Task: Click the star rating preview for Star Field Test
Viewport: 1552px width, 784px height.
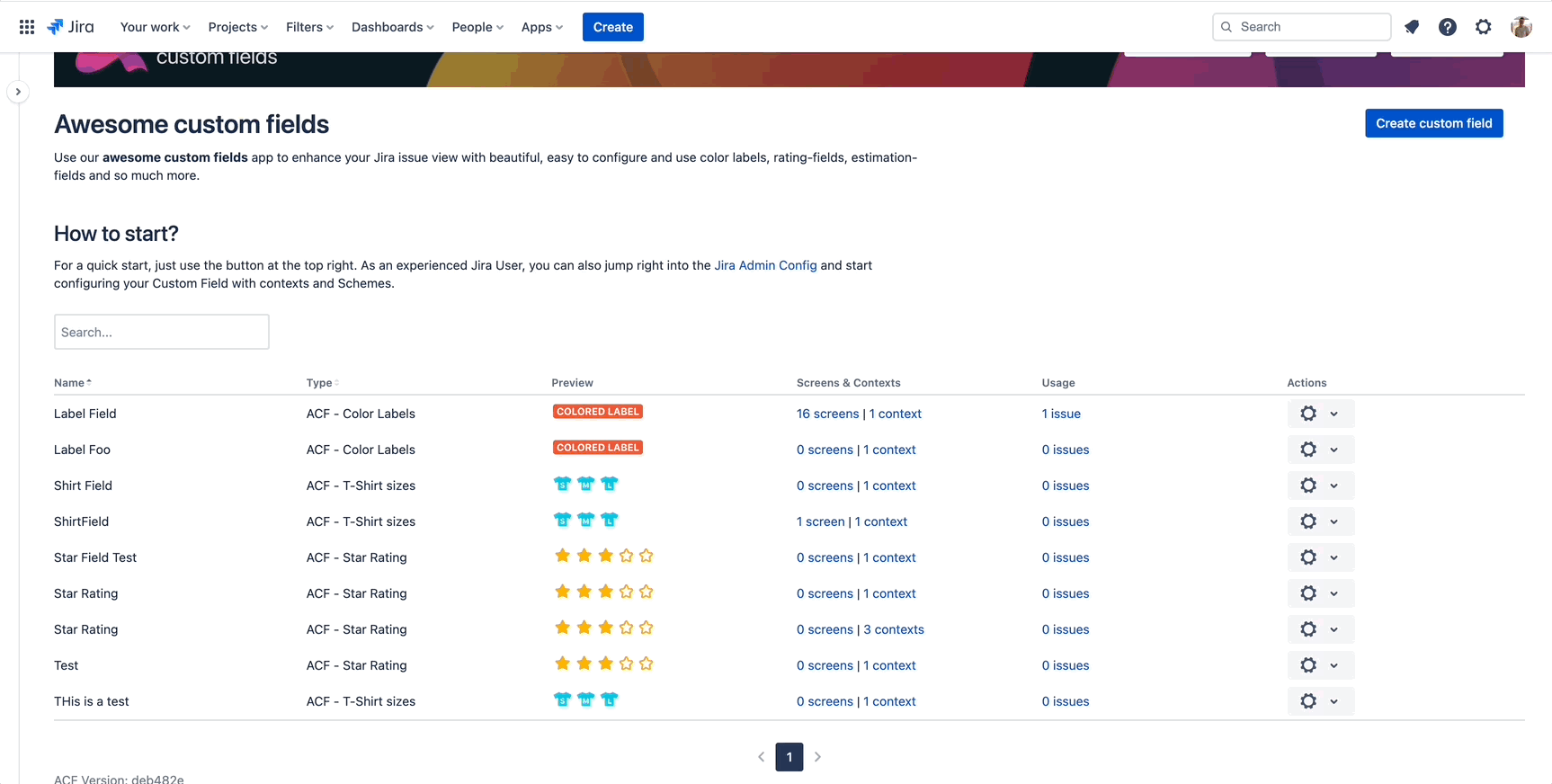Action: coord(603,556)
